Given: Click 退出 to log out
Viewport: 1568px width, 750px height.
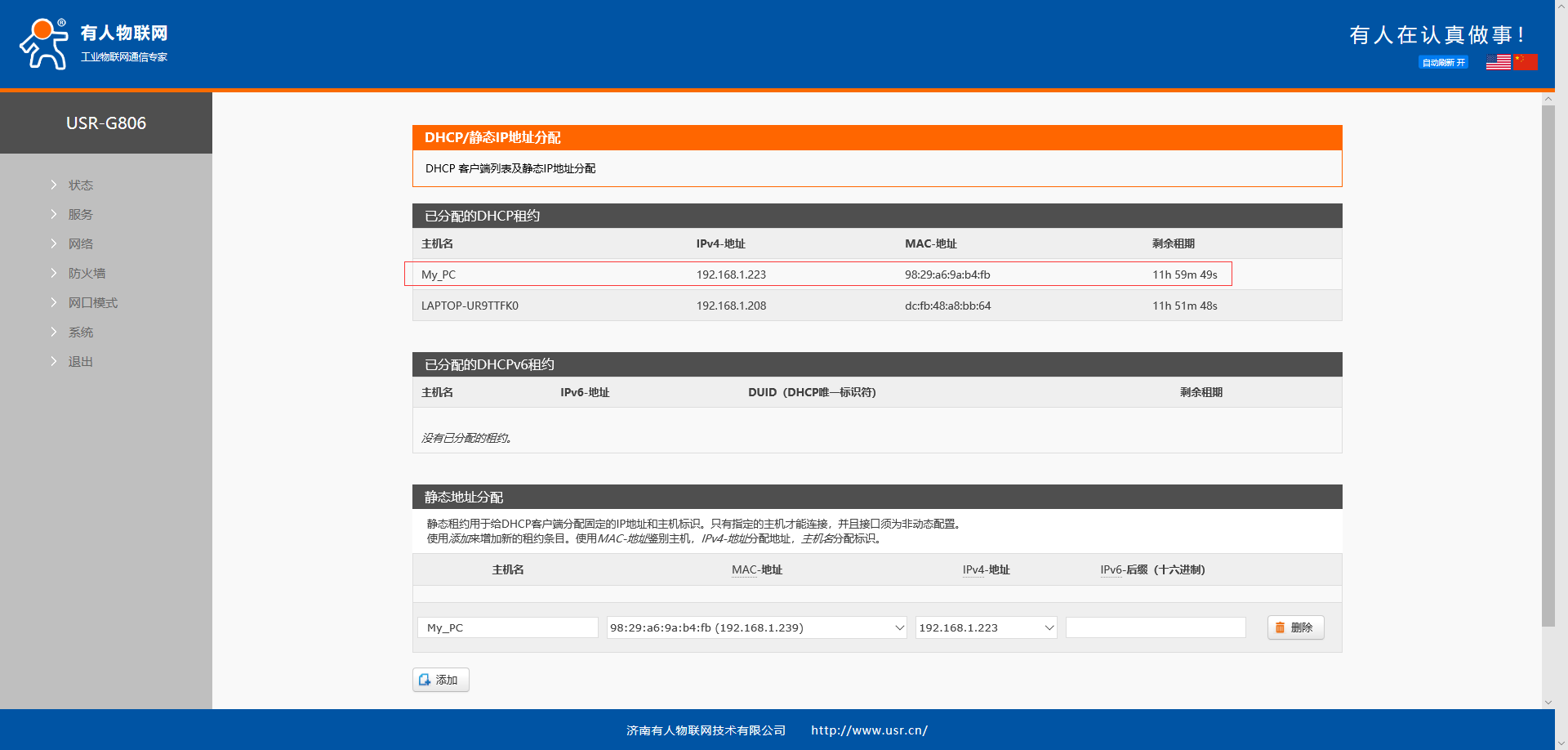Looking at the screenshot, I should [x=80, y=362].
